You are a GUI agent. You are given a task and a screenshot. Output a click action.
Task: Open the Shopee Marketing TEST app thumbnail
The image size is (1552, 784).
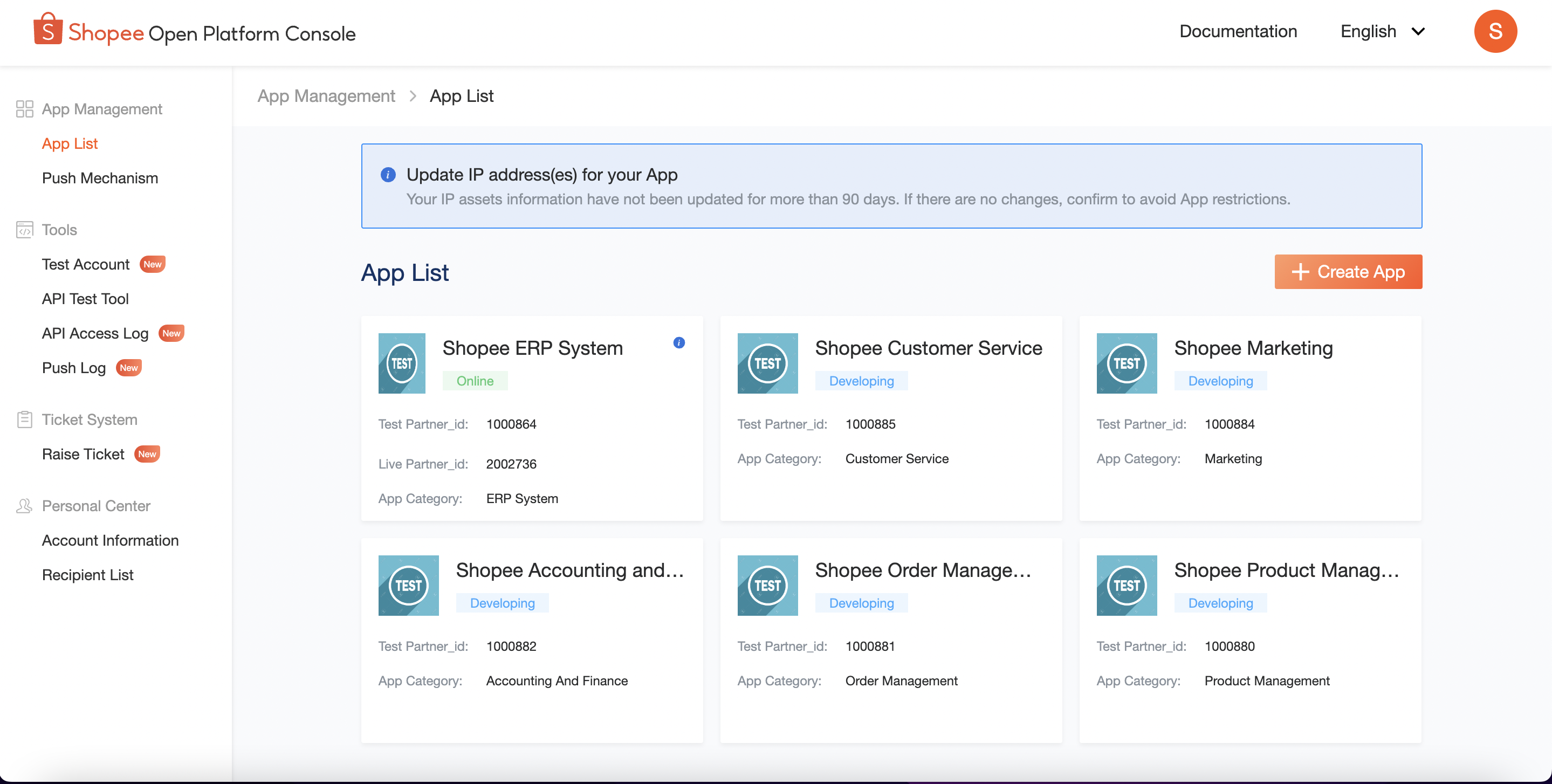pos(1126,363)
